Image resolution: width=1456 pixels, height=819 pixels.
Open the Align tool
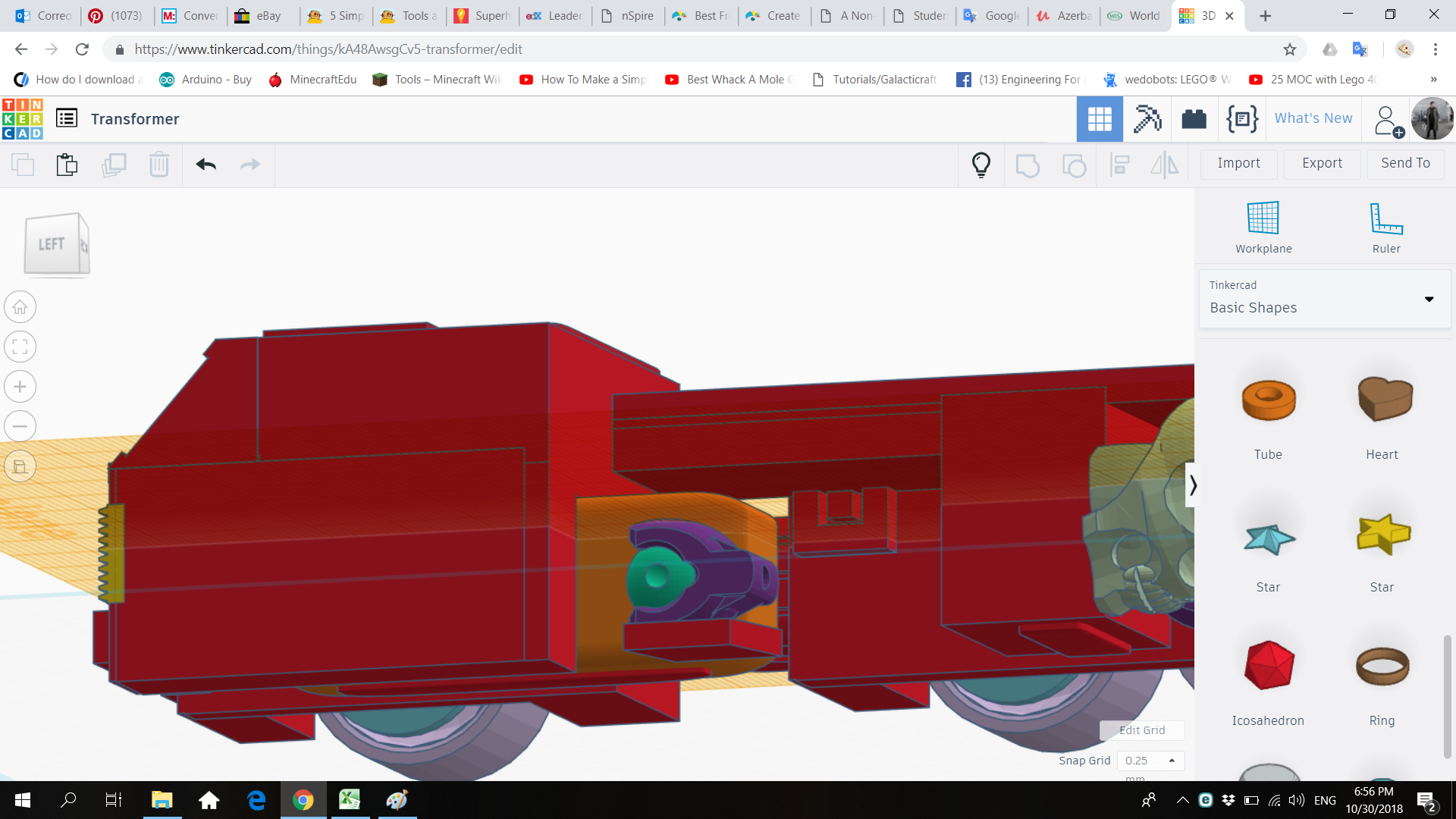click(1120, 165)
